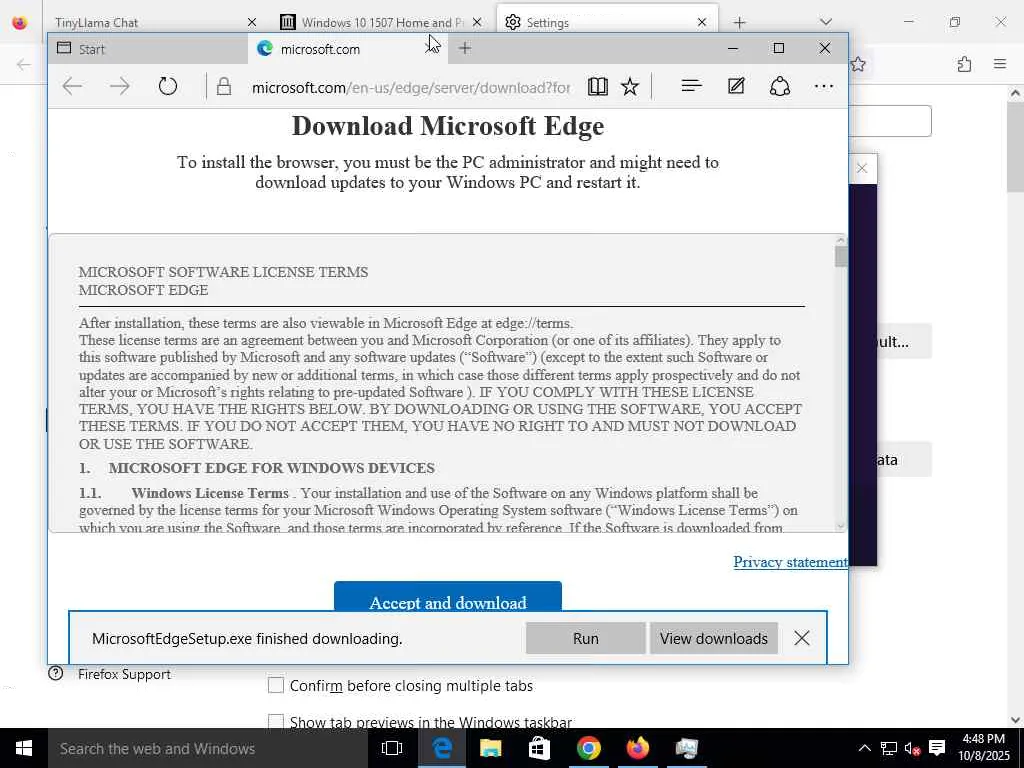Dismiss the download finished notification
1024x768 pixels.
(x=802, y=638)
